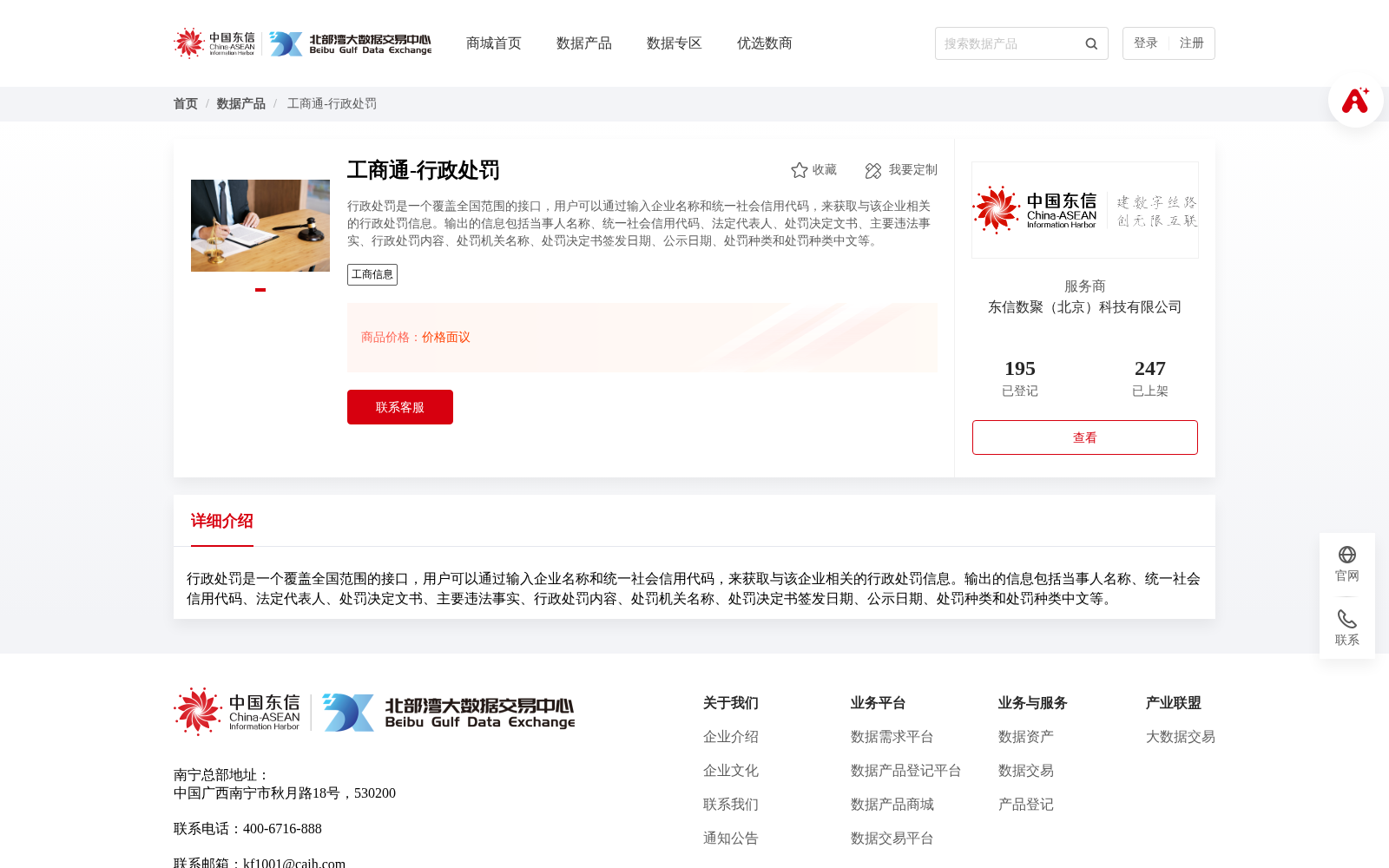The width and height of the screenshot is (1389, 868).
Task: Click the 195 已登记 count
Action: tap(1020, 378)
